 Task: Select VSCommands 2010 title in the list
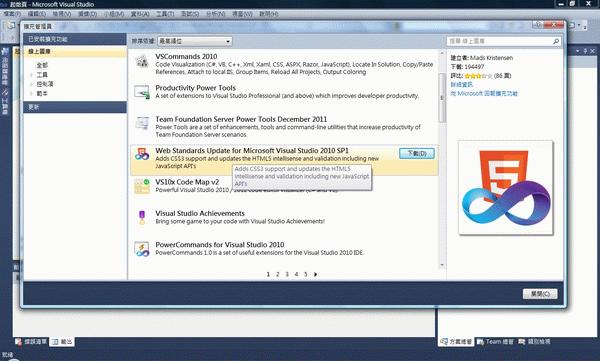[186, 56]
